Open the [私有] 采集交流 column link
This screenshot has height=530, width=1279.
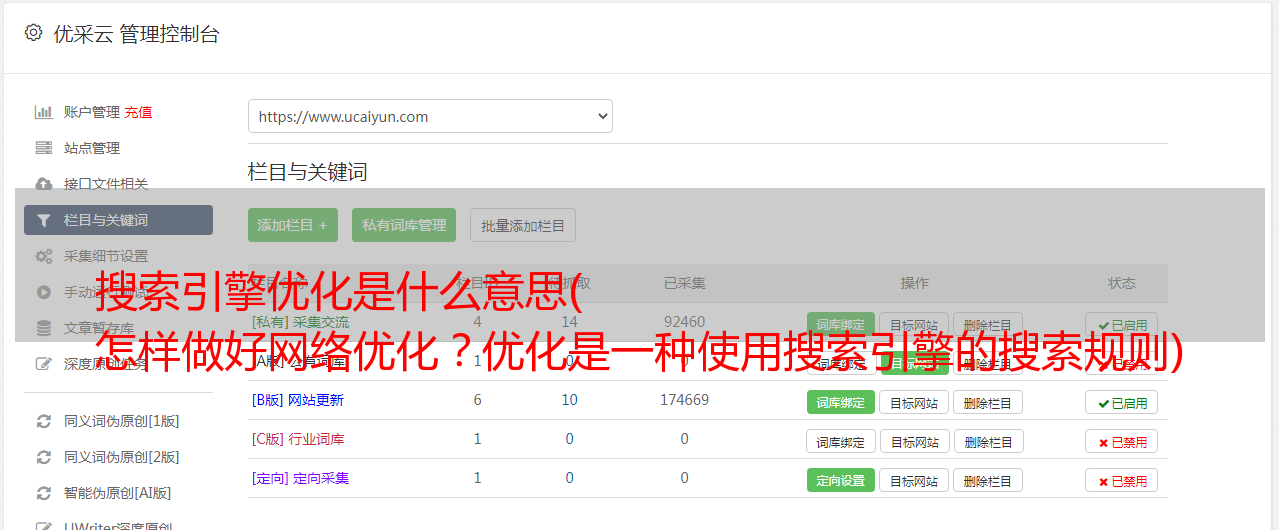coord(300,322)
